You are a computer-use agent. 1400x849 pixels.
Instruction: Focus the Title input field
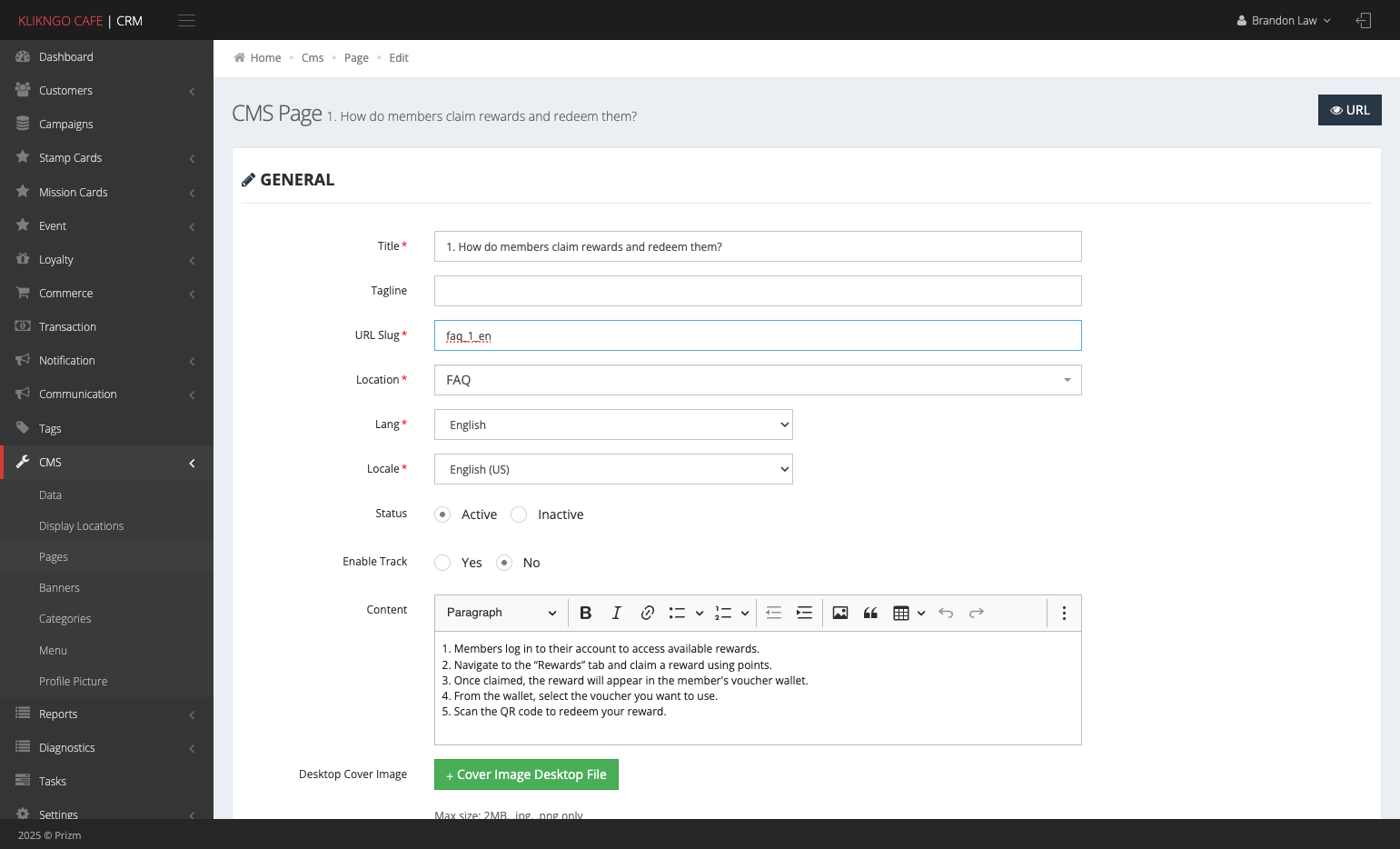click(x=758, y=246)
